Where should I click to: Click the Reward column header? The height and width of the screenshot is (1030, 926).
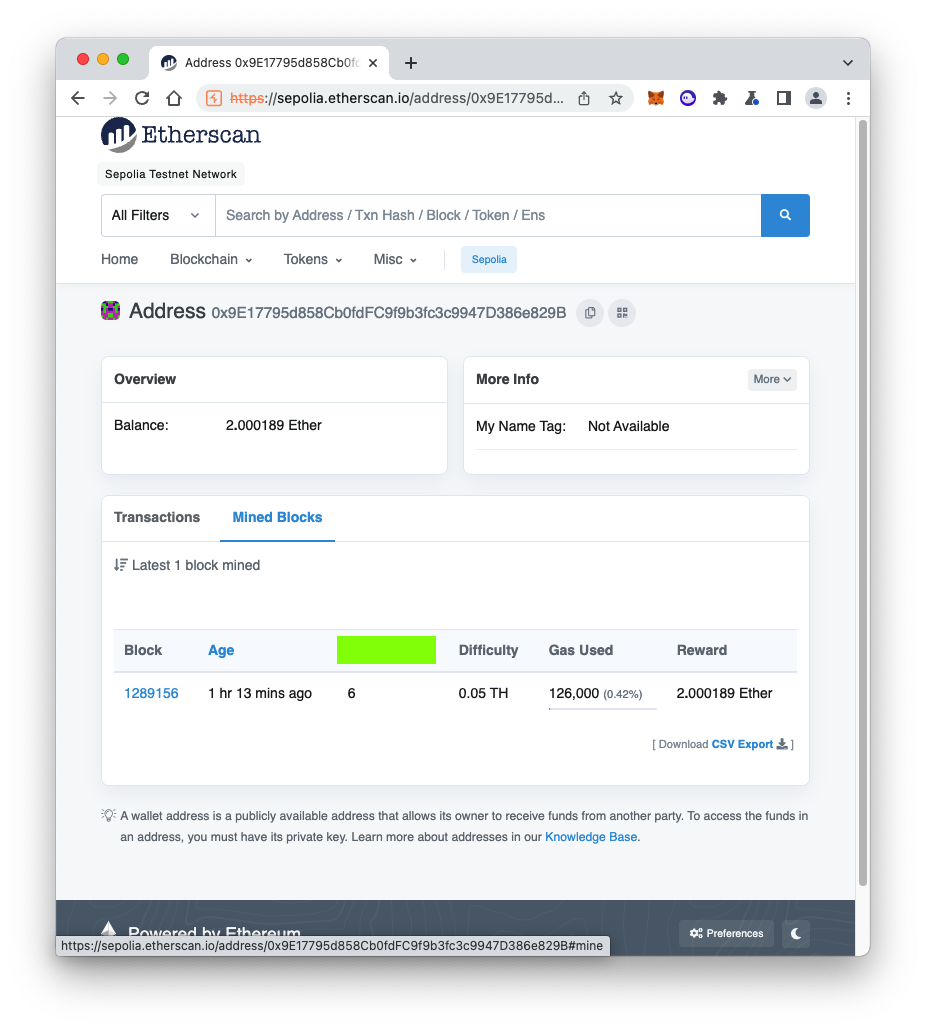(x=702, y=650)
